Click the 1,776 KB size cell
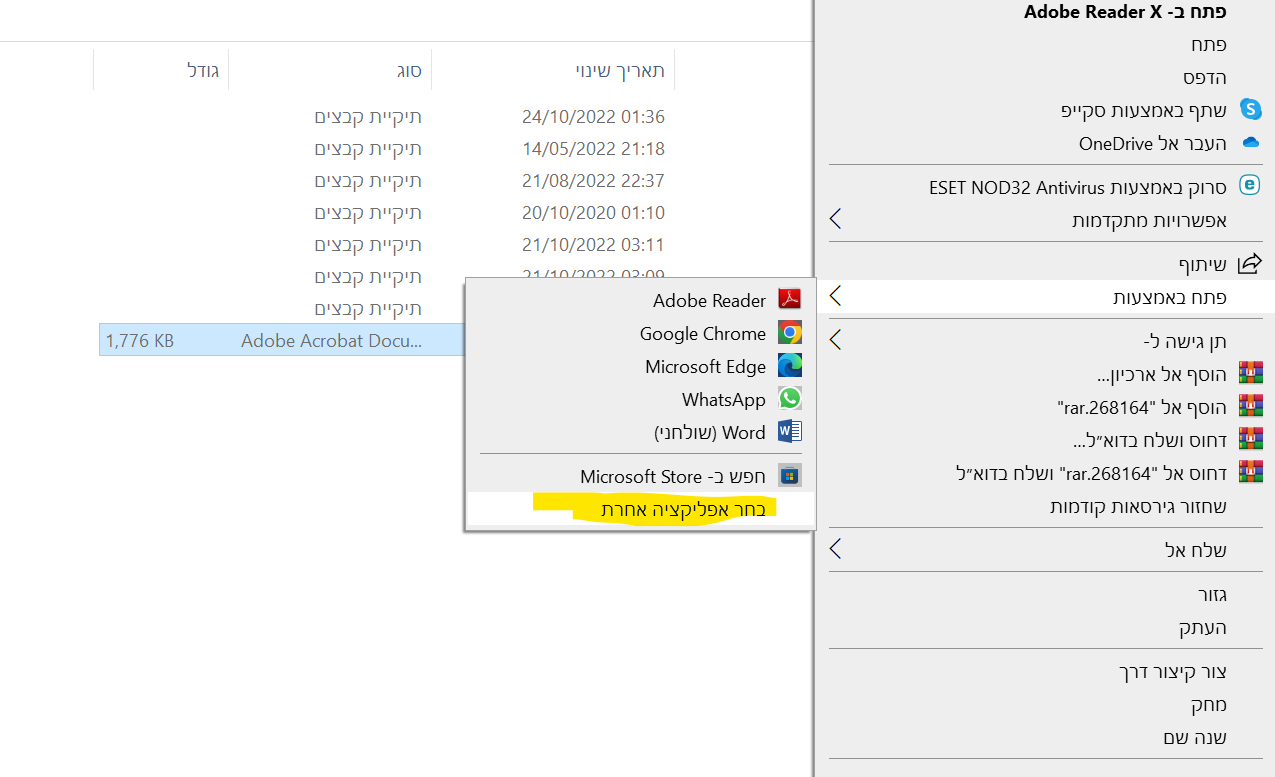 pyautogui.click(x=140, y=341)
